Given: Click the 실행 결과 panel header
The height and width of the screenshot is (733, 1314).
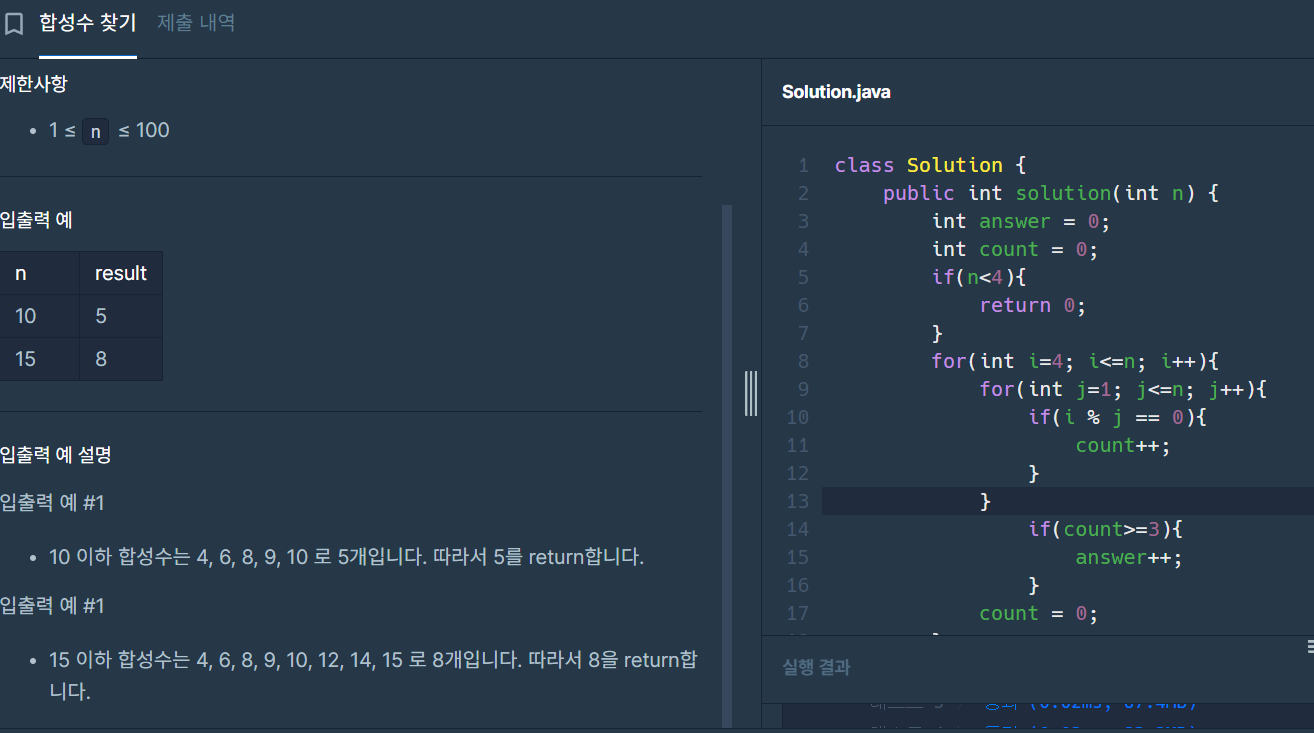Looking at the screenshot, I should point(816,667).
